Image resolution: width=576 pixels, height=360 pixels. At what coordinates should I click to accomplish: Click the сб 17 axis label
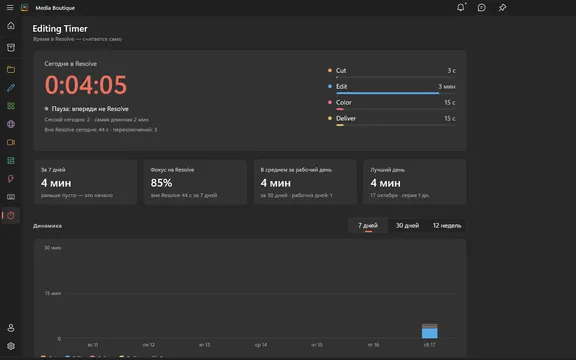pyautogui.click(x=429, y=345)
